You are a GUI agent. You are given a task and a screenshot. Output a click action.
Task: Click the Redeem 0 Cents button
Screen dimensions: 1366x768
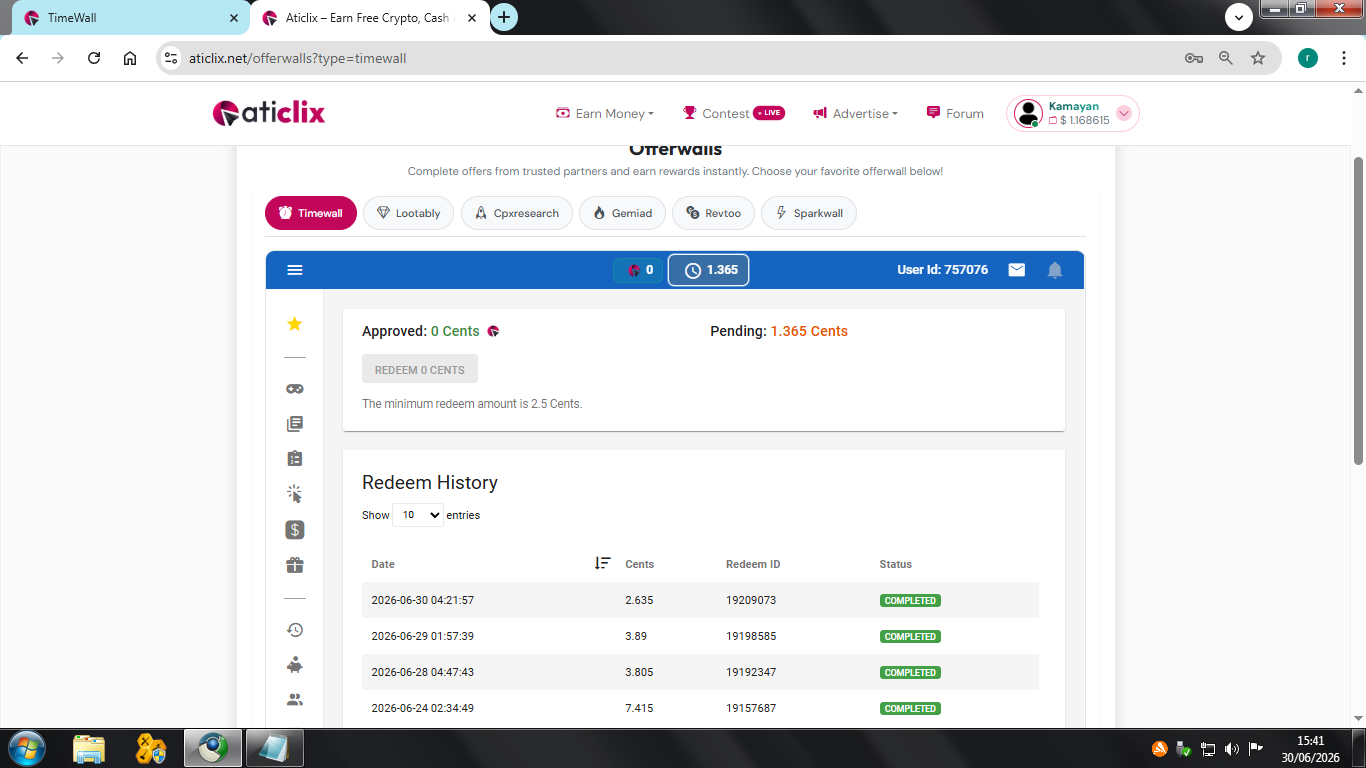(420, 369)
